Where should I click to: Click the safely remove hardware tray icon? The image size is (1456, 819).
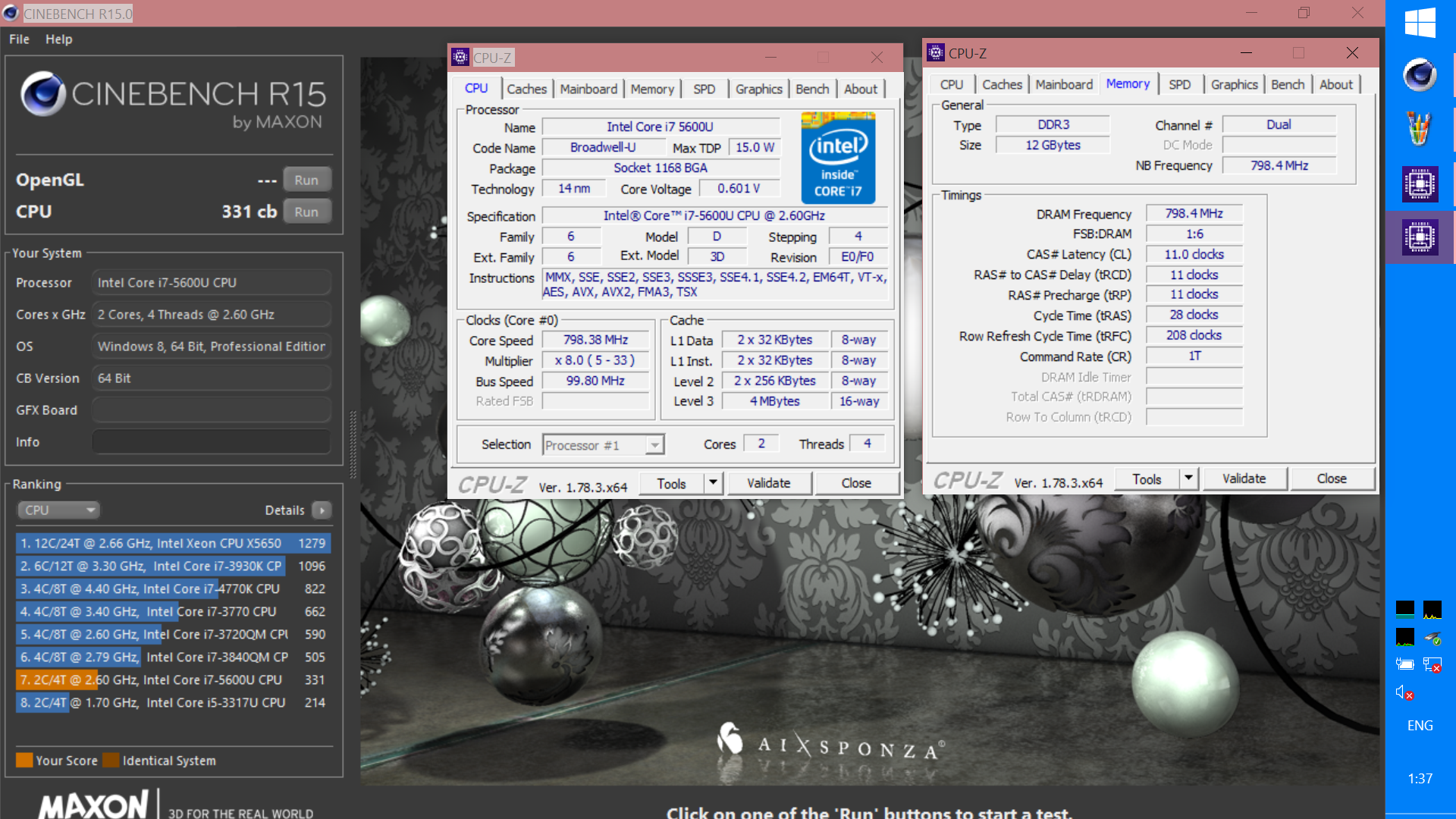coord(1432,637)
